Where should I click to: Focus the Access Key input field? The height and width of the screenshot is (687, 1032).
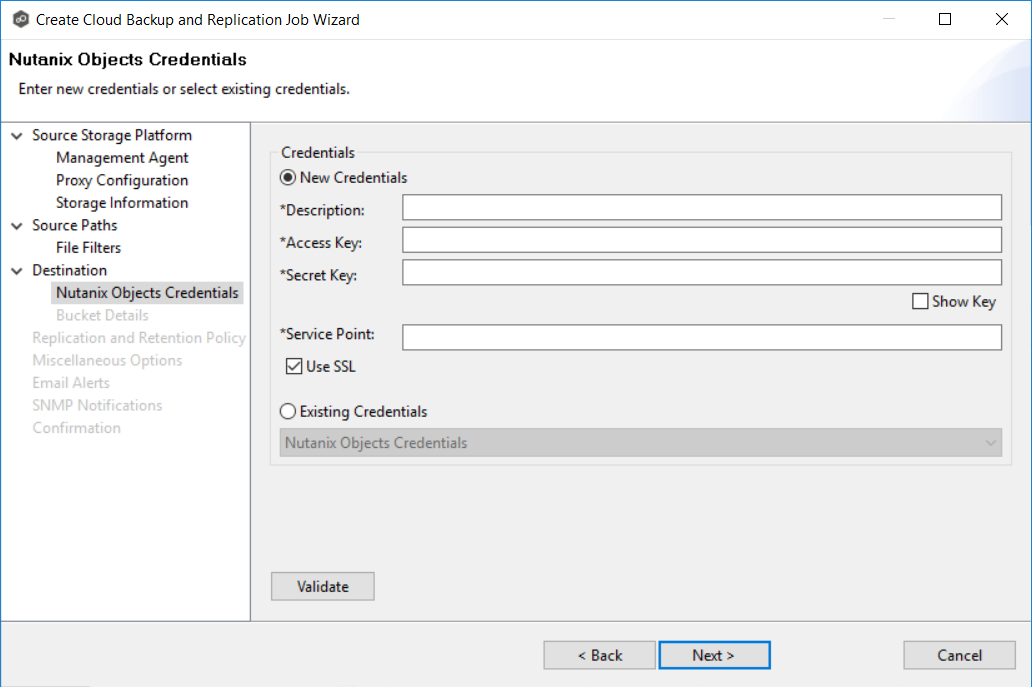click(x=702, y=240)
